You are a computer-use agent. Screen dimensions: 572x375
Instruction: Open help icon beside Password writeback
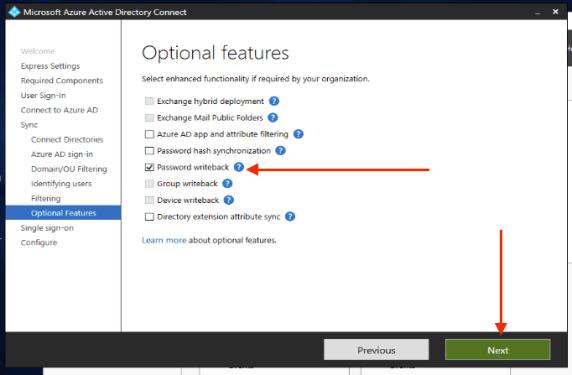239,167
